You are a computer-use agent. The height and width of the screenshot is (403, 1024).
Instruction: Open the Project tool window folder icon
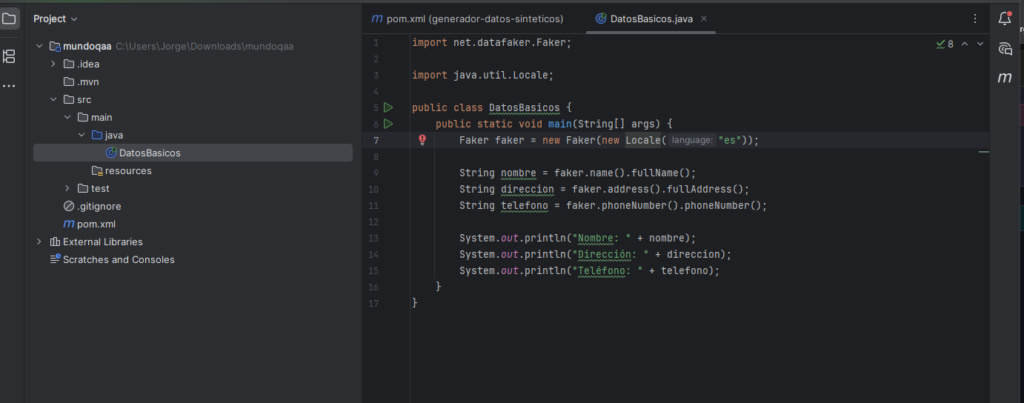(9, 19)
